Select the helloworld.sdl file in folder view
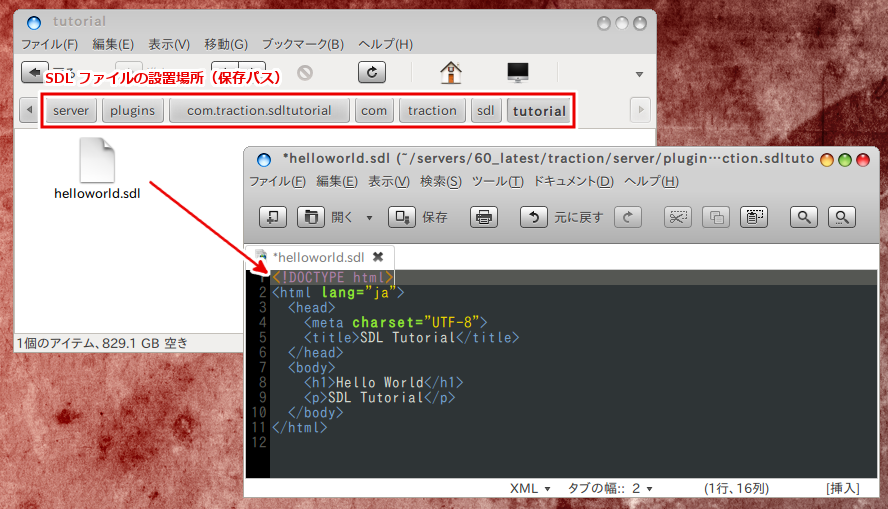Screen dimensions: 888x509 97,170
